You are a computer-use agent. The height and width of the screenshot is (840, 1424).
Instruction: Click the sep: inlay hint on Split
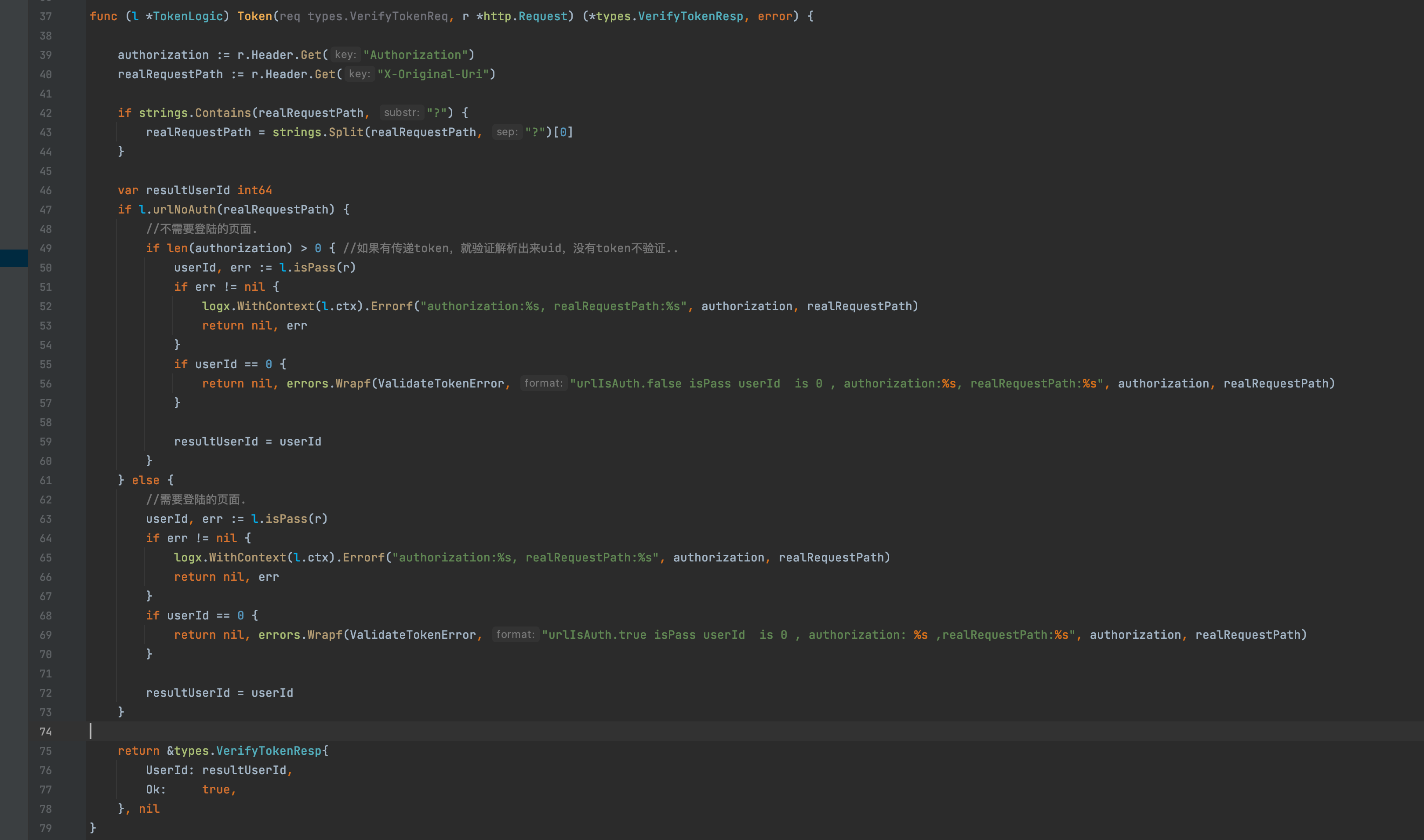(x=507, y=132)
